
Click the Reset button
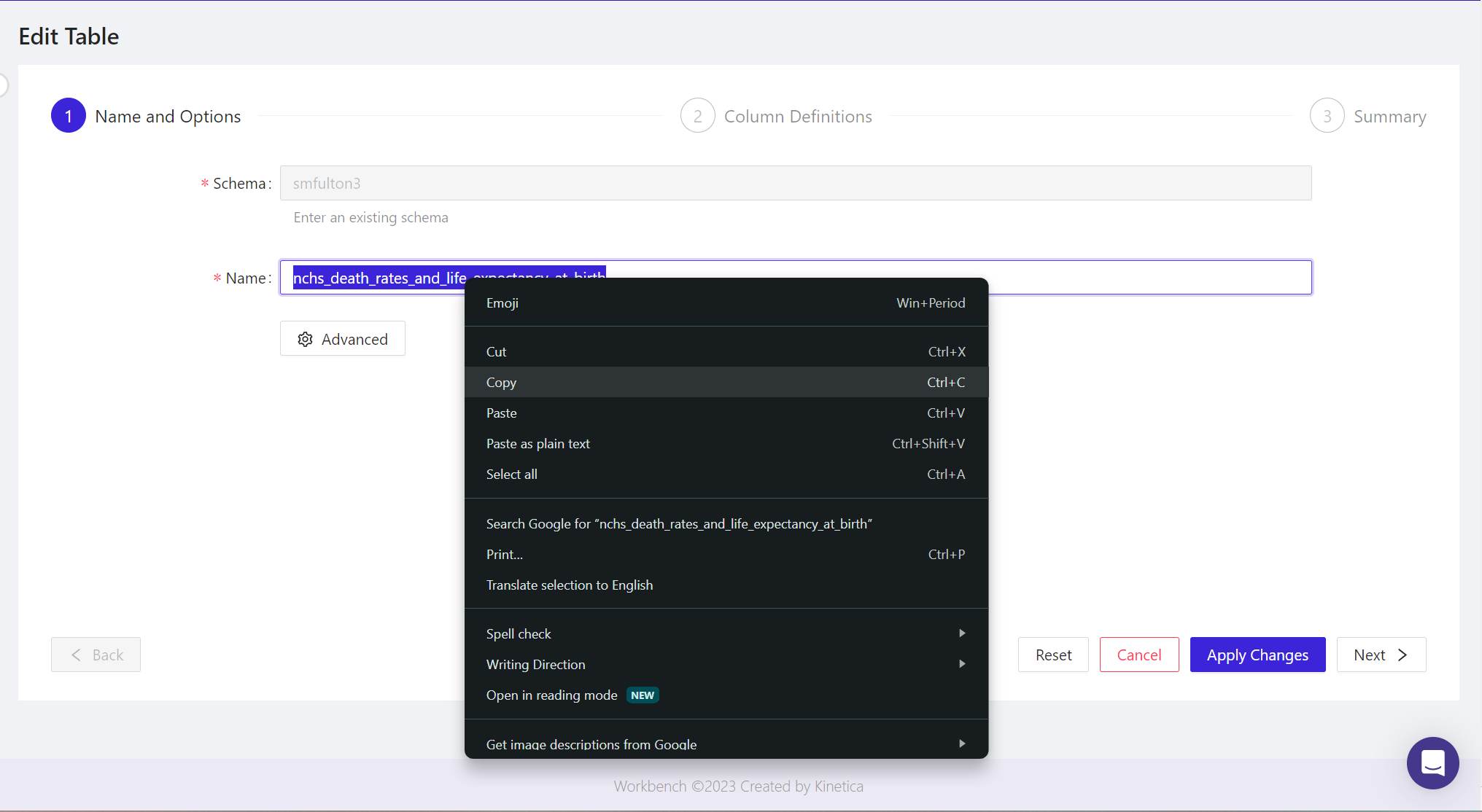coord(1053,655)
